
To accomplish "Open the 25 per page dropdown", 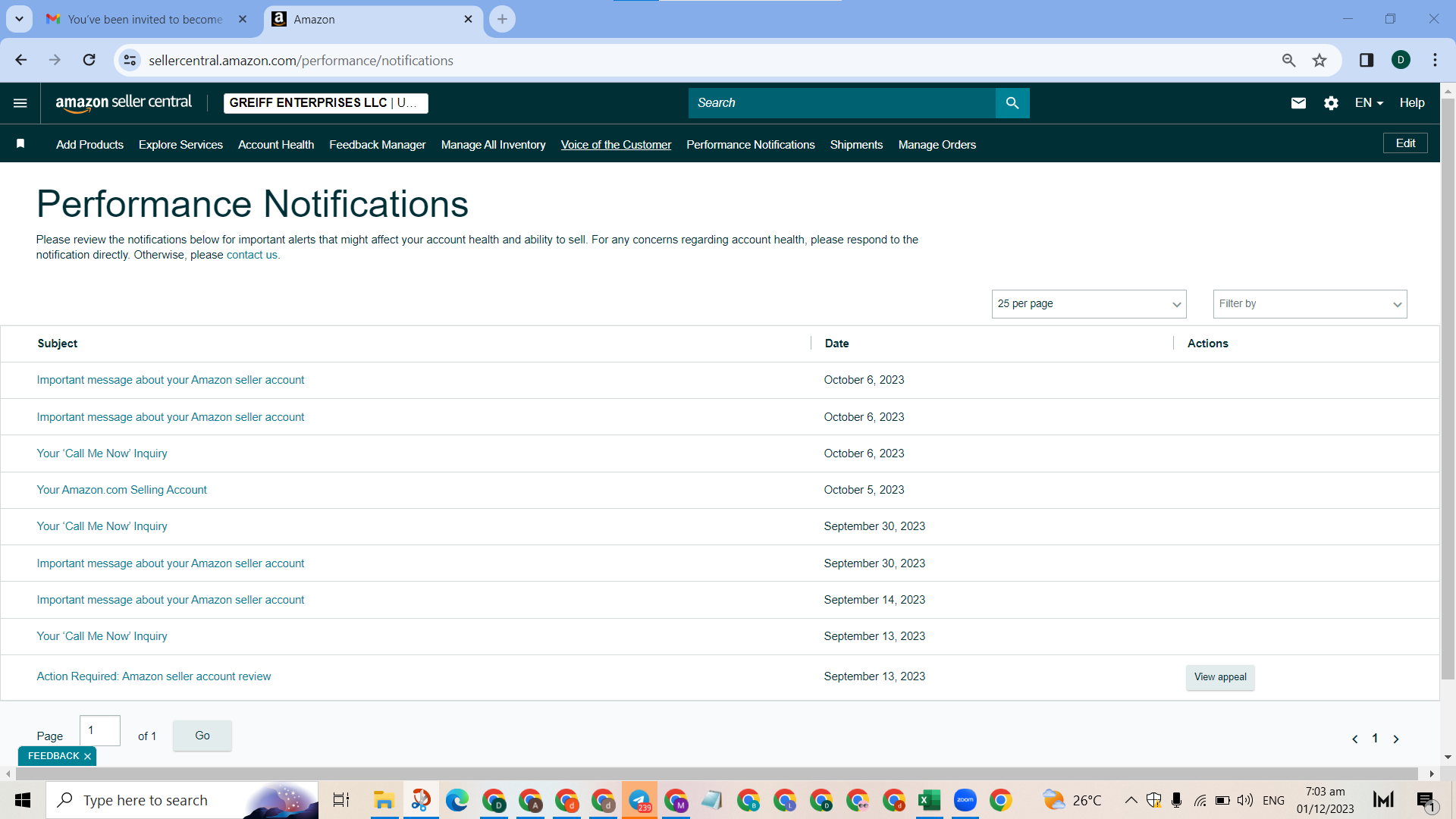I will pos(1089,304).
